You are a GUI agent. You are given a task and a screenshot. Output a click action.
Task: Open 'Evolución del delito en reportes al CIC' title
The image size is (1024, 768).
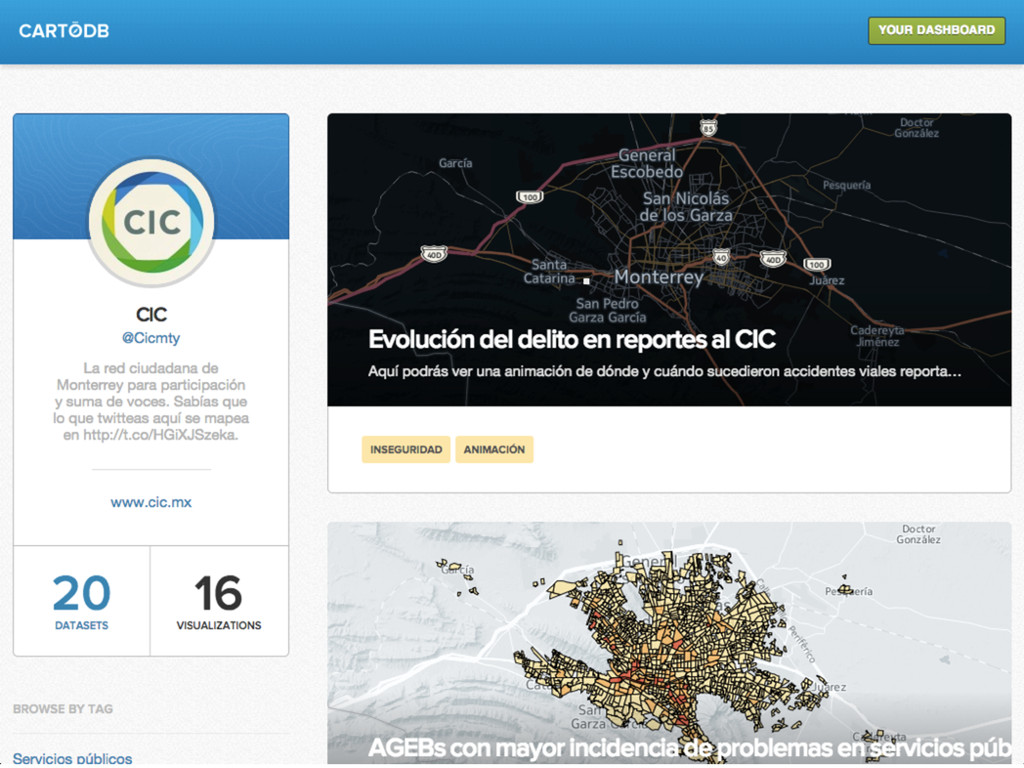pos(571,340)
